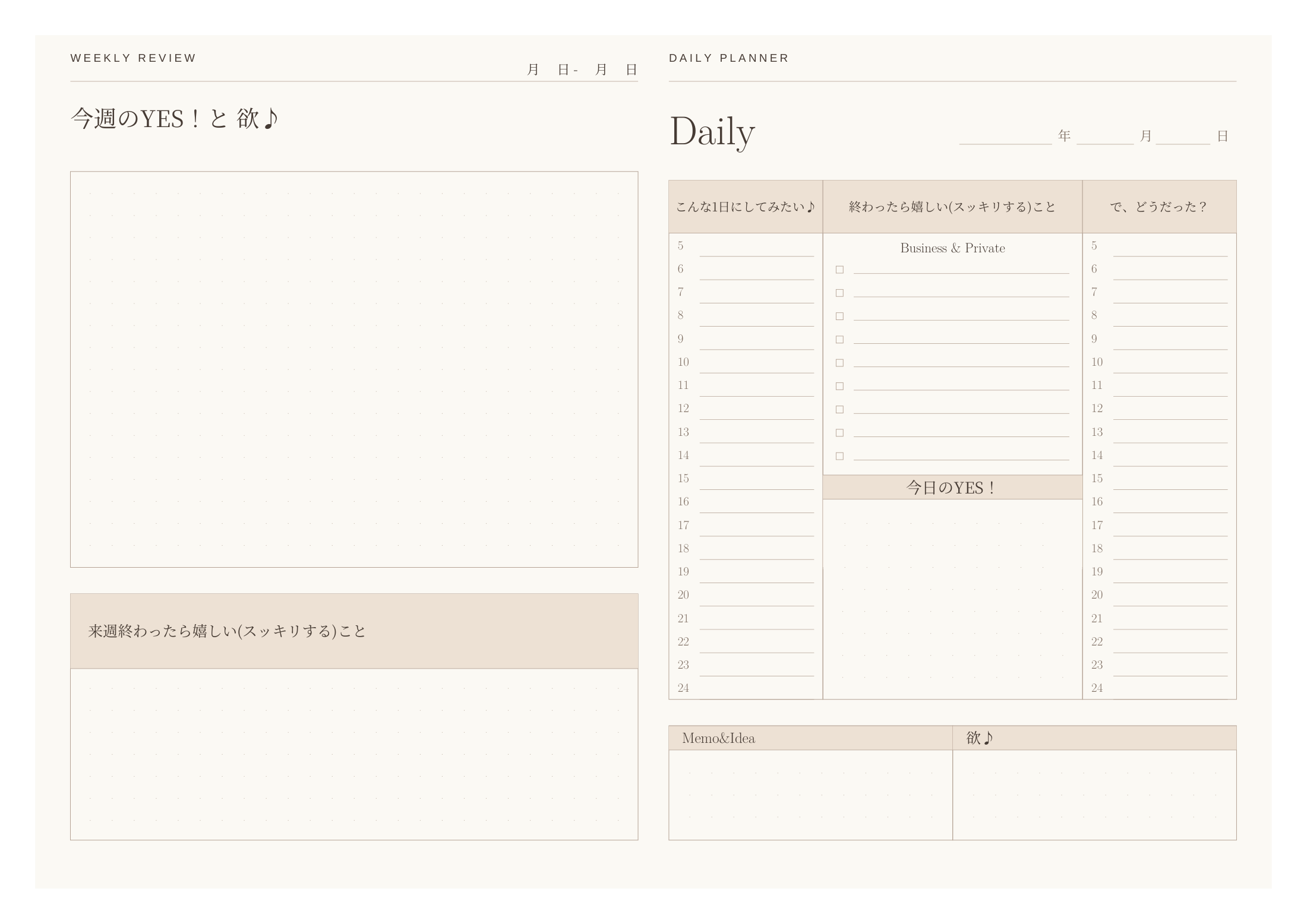Check the seventh Business & Private checkbox
This screenshot has height=924, width=1307.
coord(839,410)
